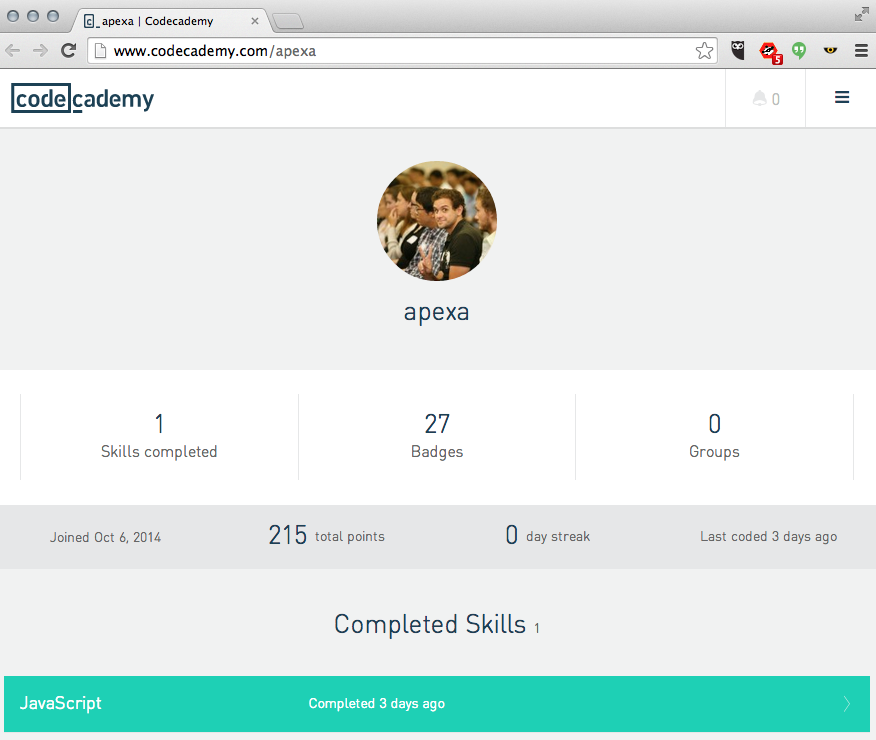The image size is (876, 740).
Task: Click the browser forward arrow
Action: 40,51
